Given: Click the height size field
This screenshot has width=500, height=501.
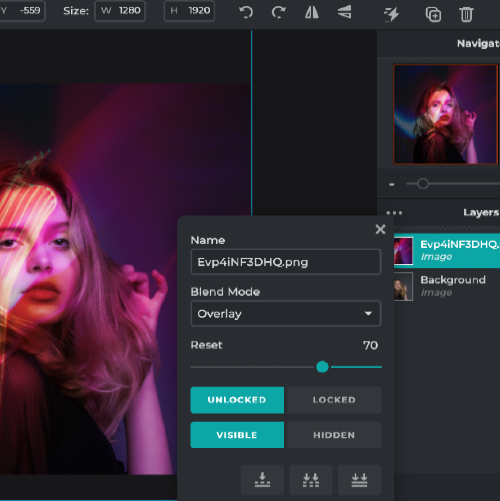Looking at the screenshot, I should [189, 11].
